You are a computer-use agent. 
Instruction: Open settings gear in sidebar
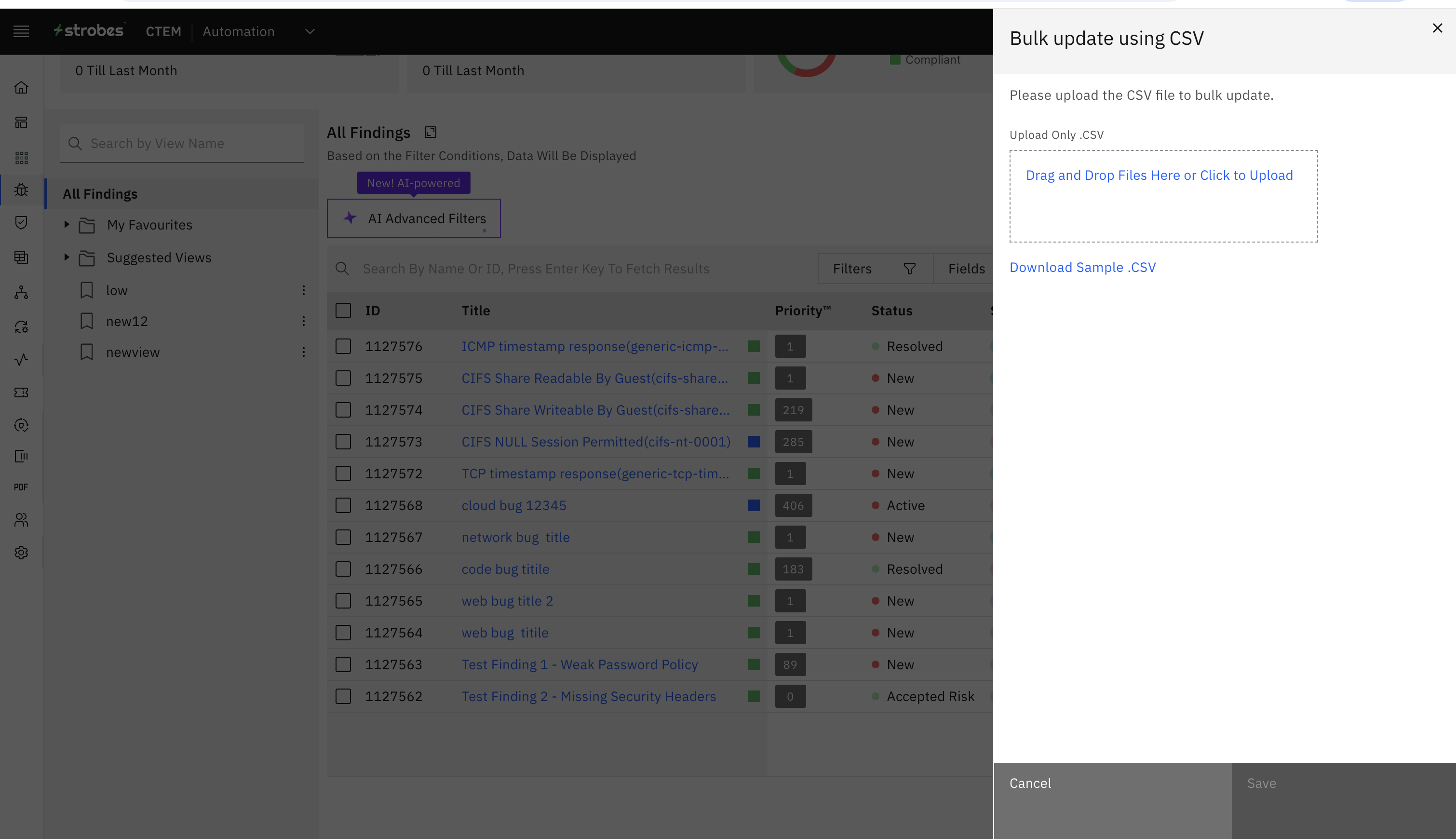21,553
